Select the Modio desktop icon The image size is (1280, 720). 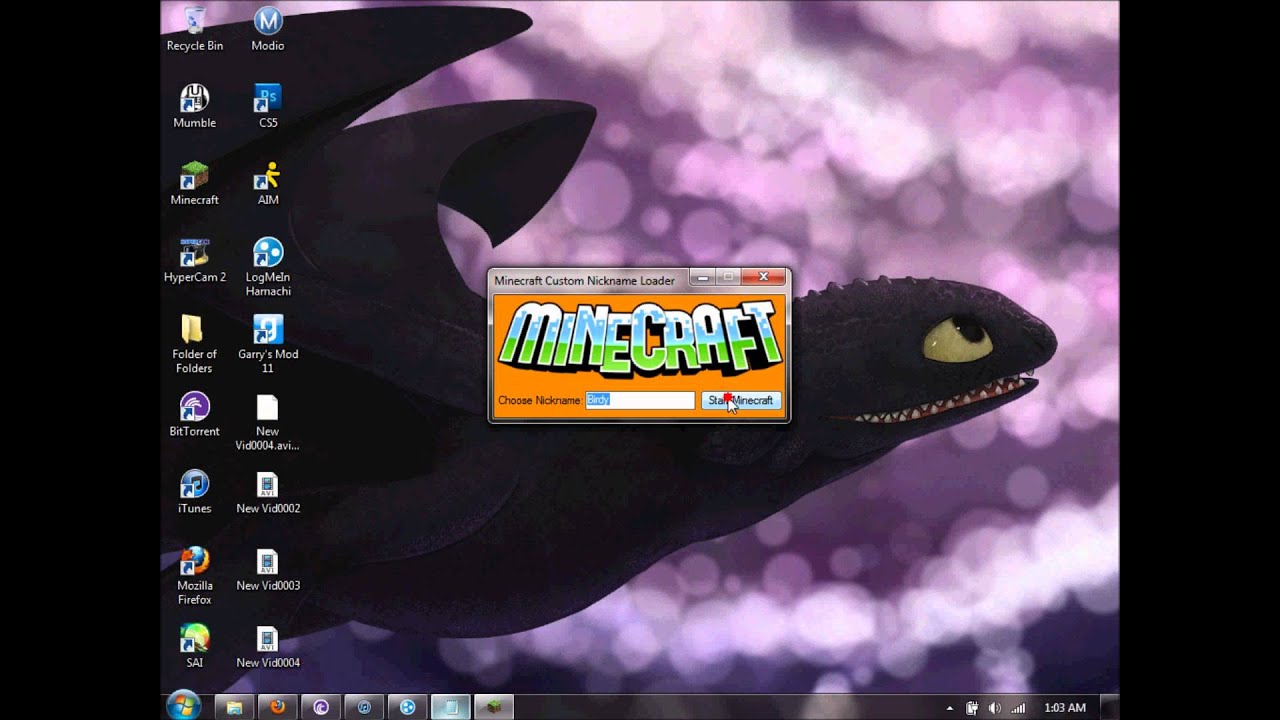(x=268, y=29)
